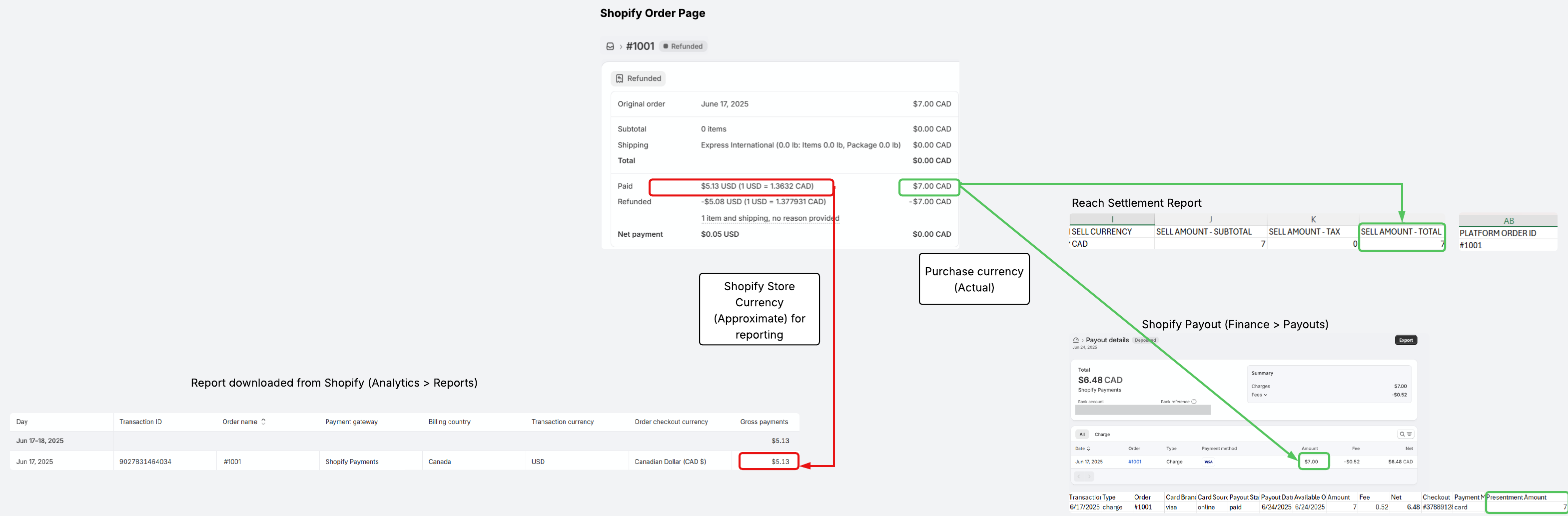Click the Order checkout currency column header
Viewport: 1568px width, 516px height.
click(671, 422)
